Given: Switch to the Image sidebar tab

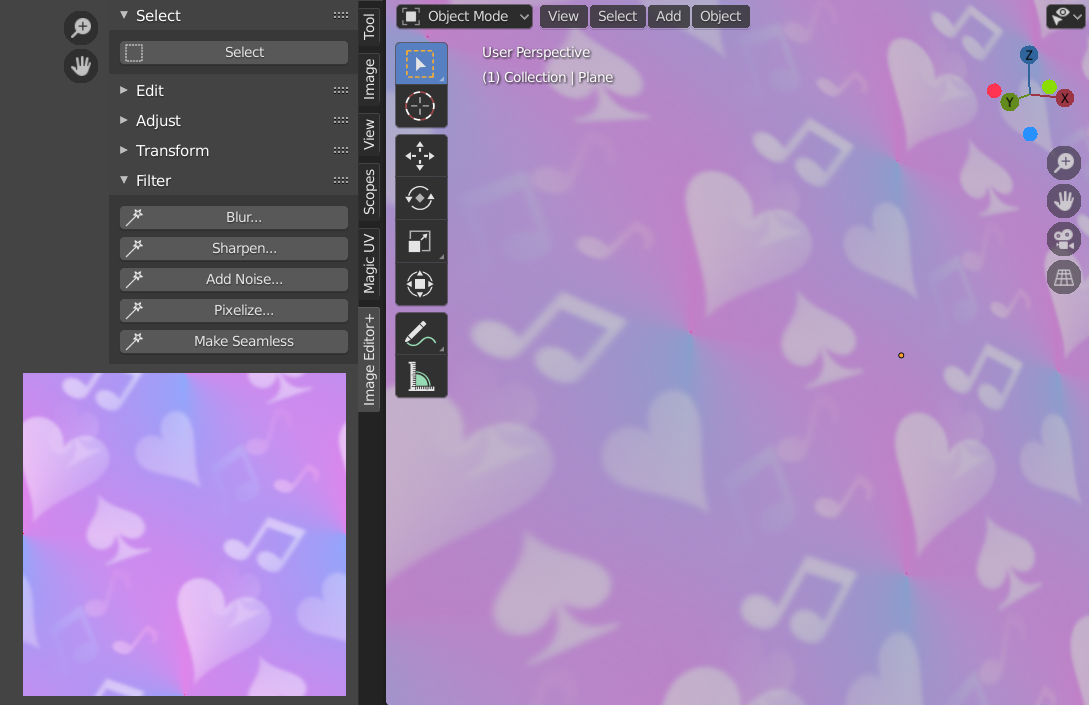Looking at the screenshot, I should pyautogui.click(x=369, y=79).
